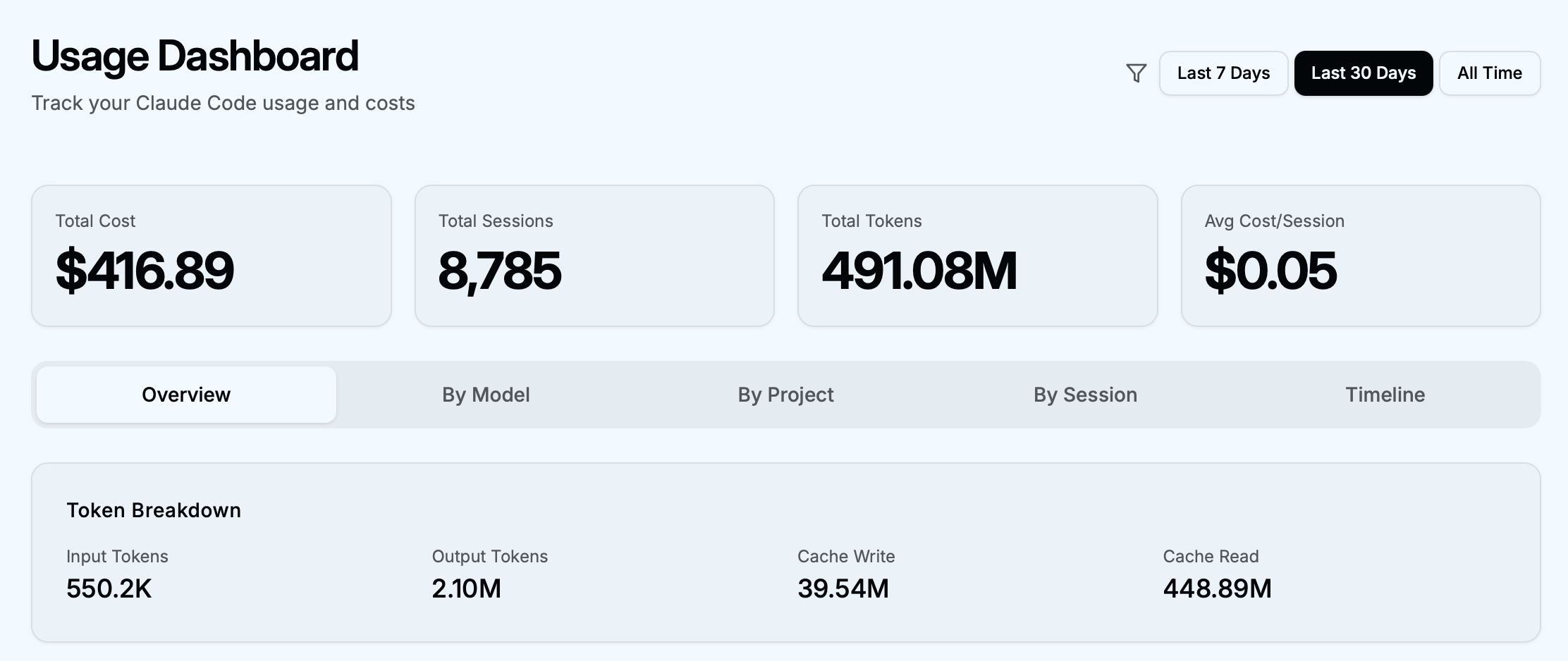Switch to the Last 30 Days range
The image size is (1568, 661).
(1363, 73)
